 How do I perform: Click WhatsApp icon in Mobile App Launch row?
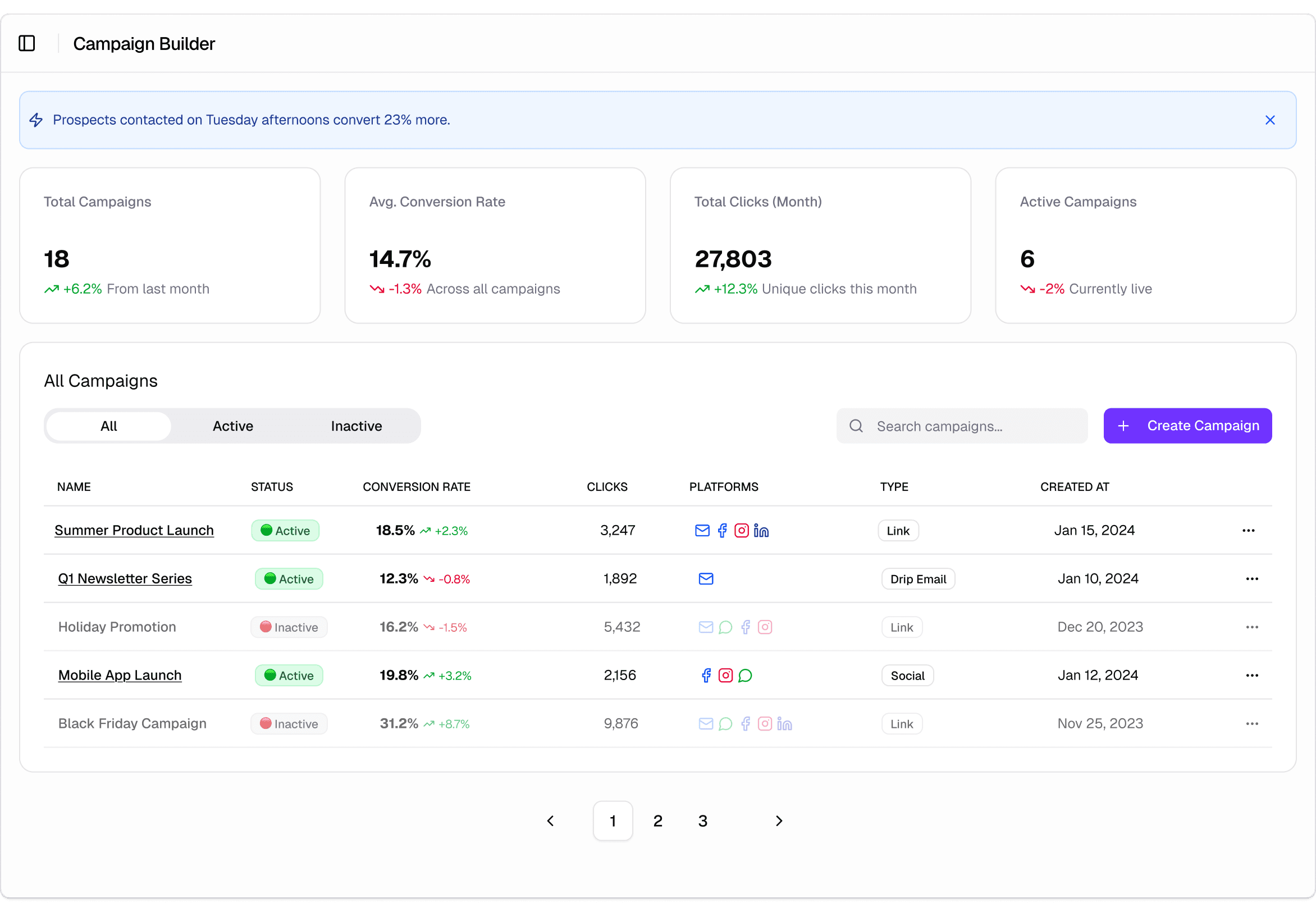coord(745,676)
